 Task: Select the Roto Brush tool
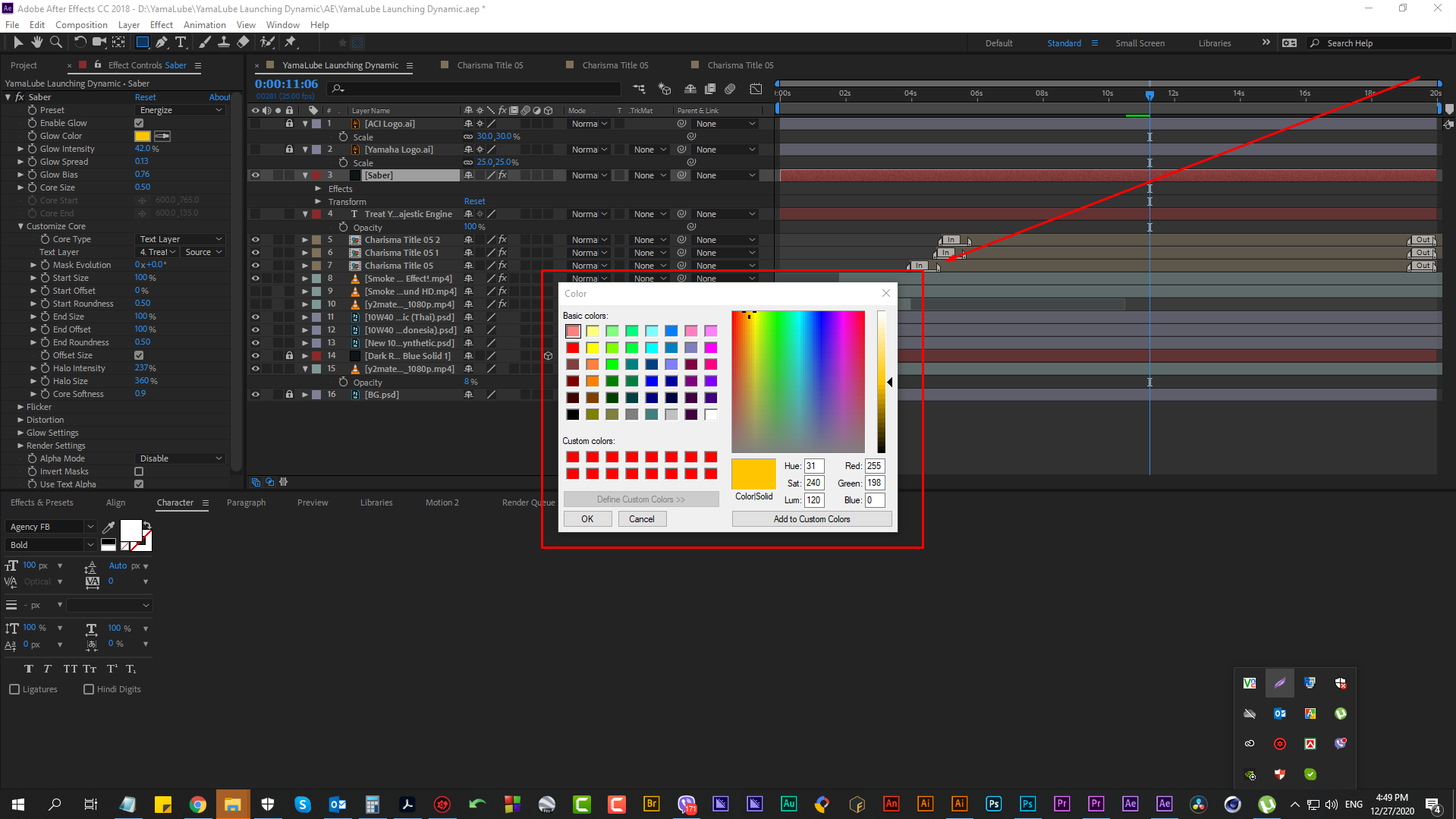tap(267, 43)
